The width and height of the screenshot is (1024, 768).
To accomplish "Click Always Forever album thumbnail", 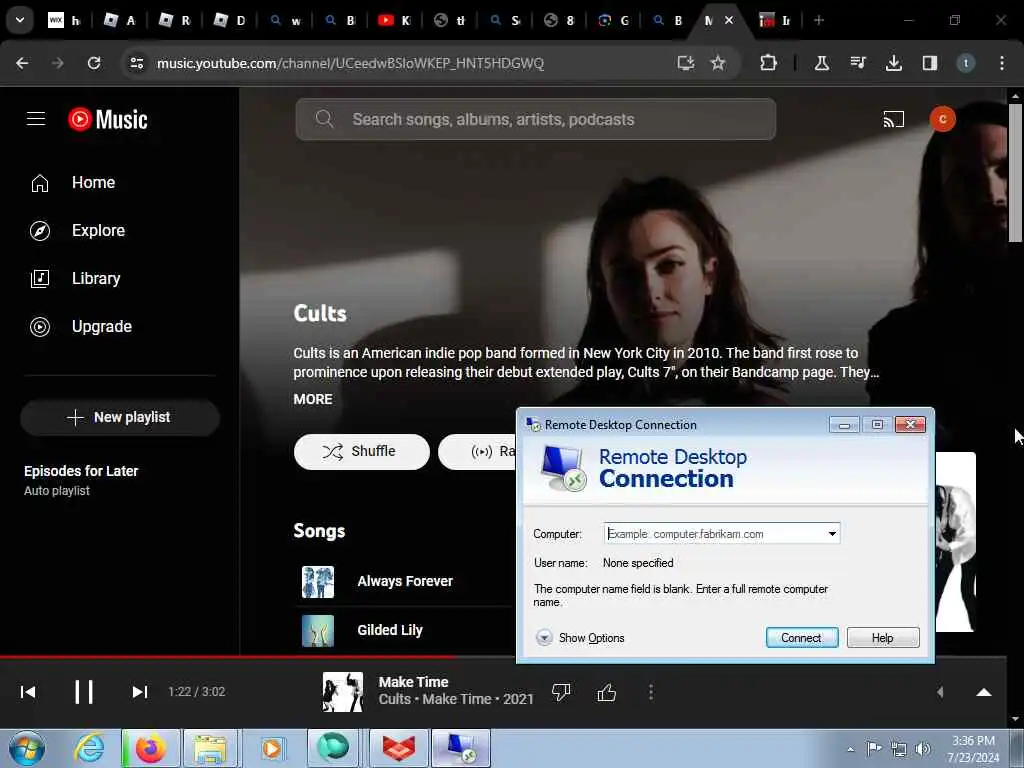I will [x=318, y=582].
